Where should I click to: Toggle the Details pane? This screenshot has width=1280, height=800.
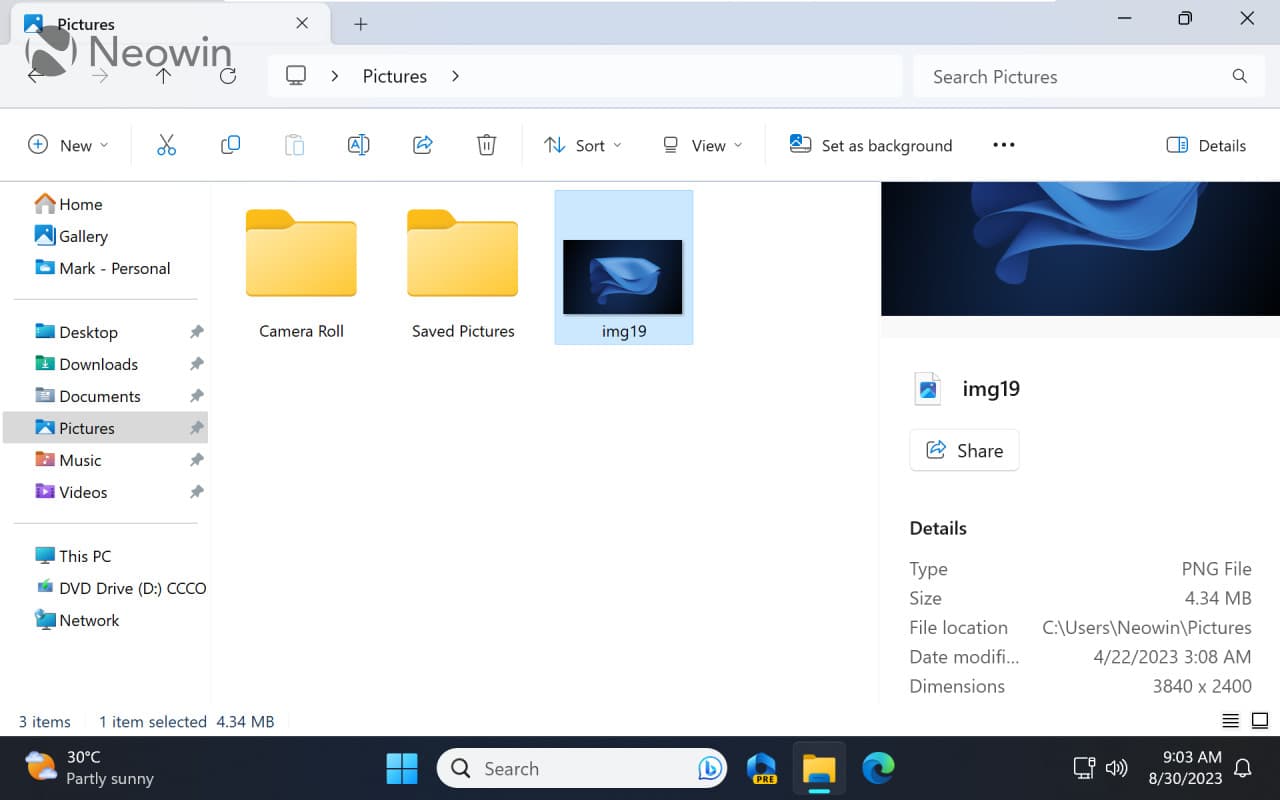tap(1206, 145)
